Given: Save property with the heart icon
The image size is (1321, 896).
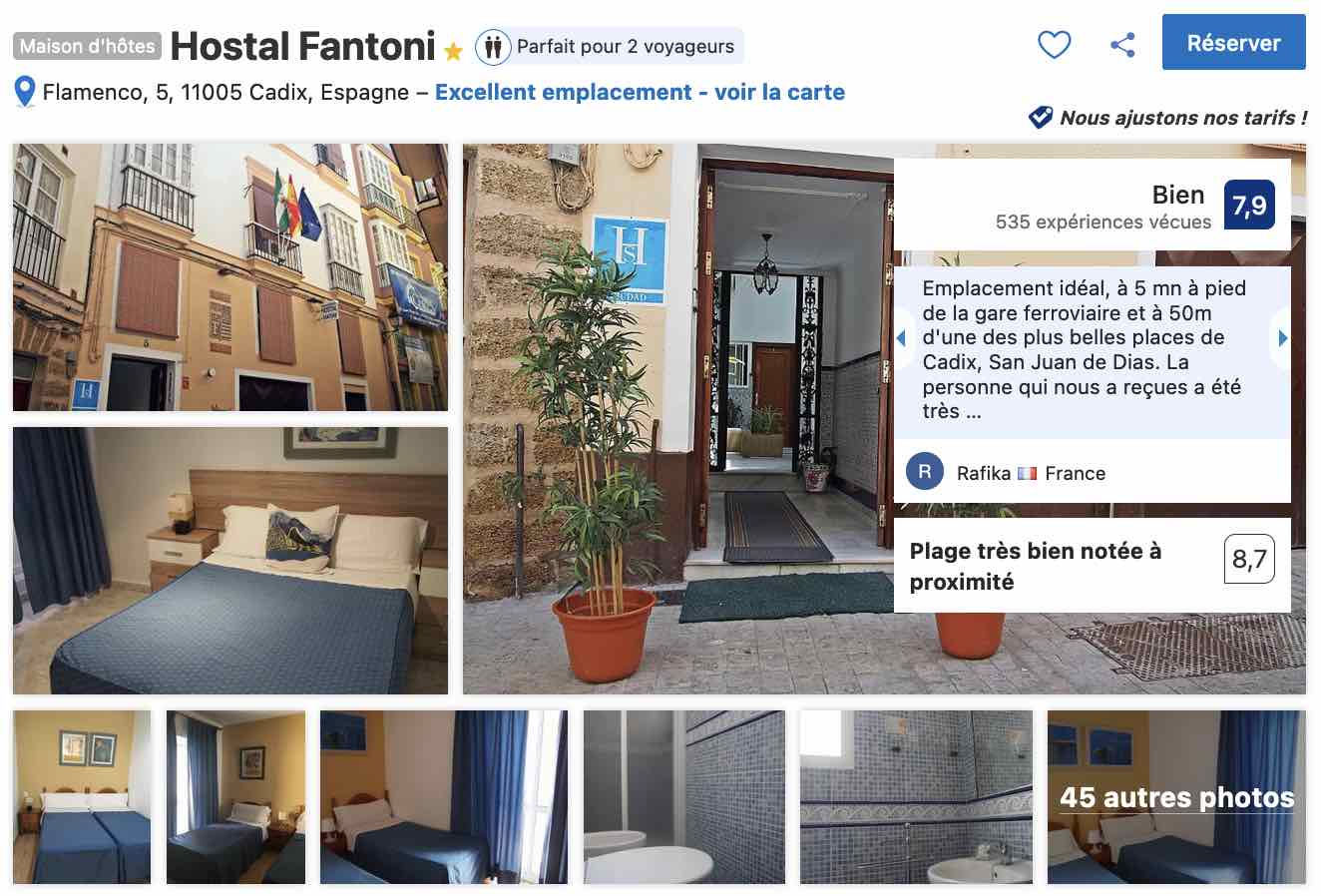Looking at the screenshot, I should pos(1055,45).
